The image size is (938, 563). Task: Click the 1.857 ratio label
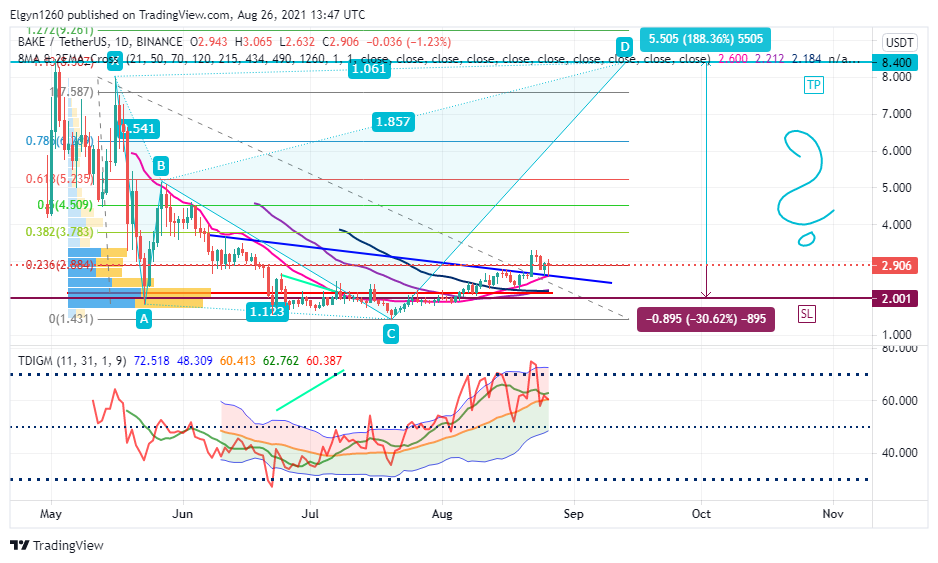click(x=392, y=122)
